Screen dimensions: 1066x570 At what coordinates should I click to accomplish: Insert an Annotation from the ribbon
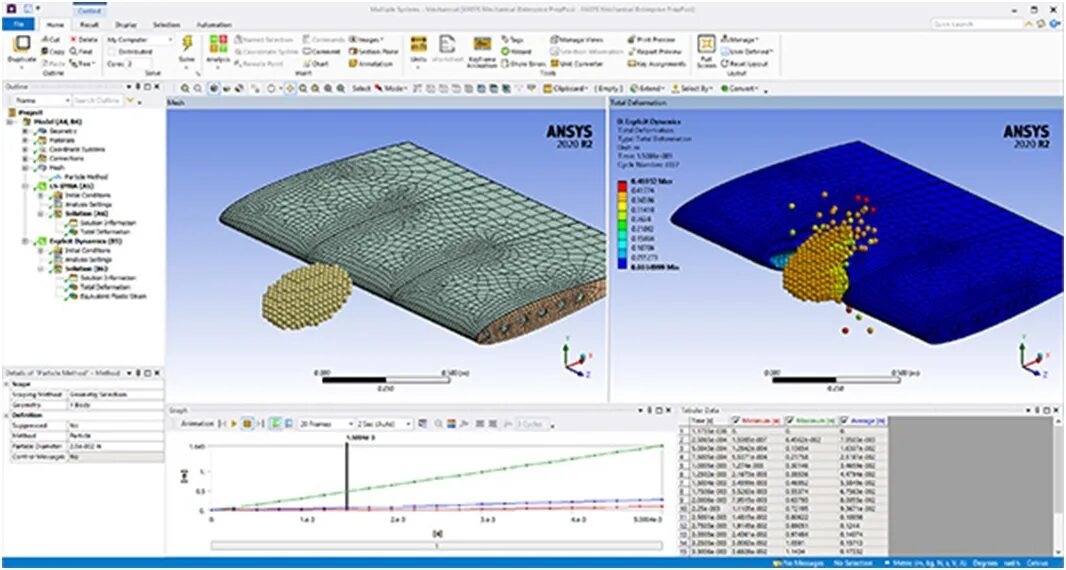tap(371, 64)
